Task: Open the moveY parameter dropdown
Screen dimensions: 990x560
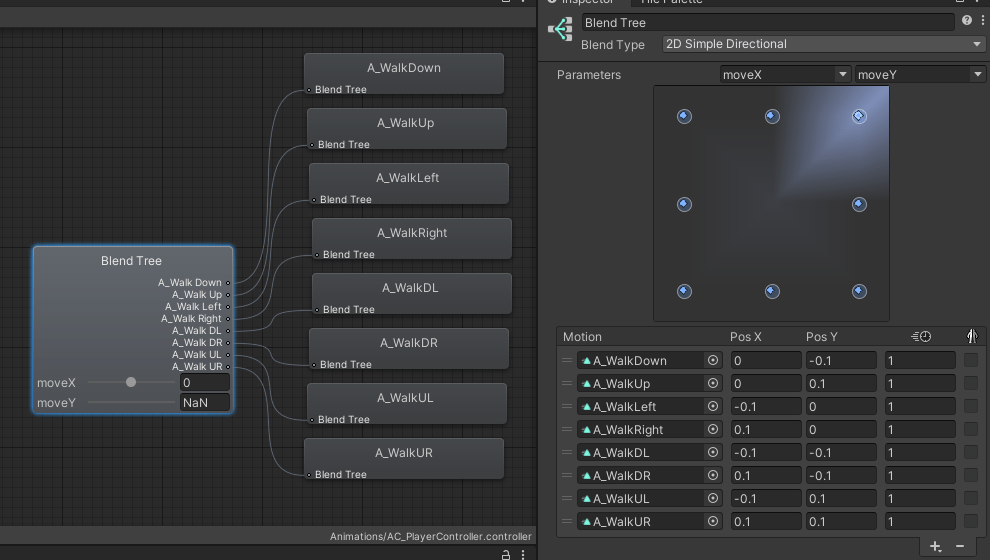Action: point(920,75)
